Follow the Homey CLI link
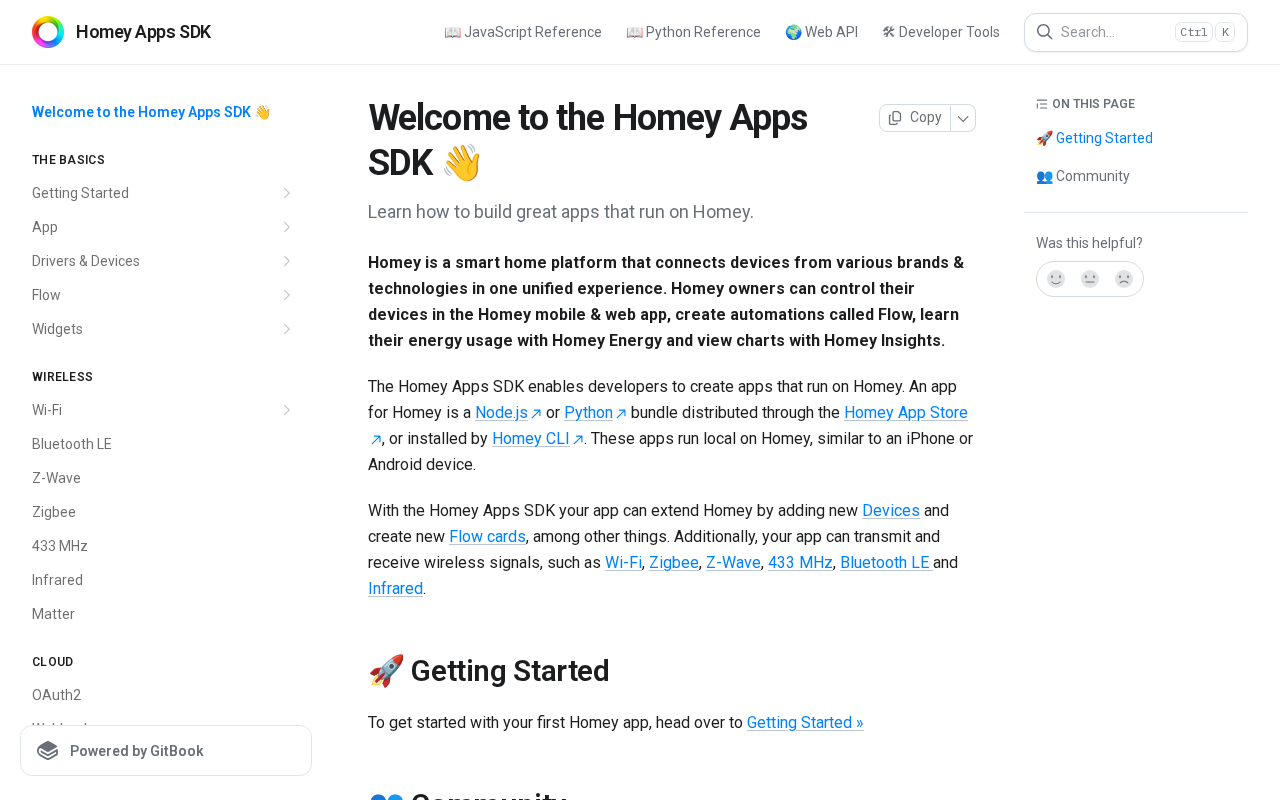The image size is (1280, 800). click(x=537, y=438)
